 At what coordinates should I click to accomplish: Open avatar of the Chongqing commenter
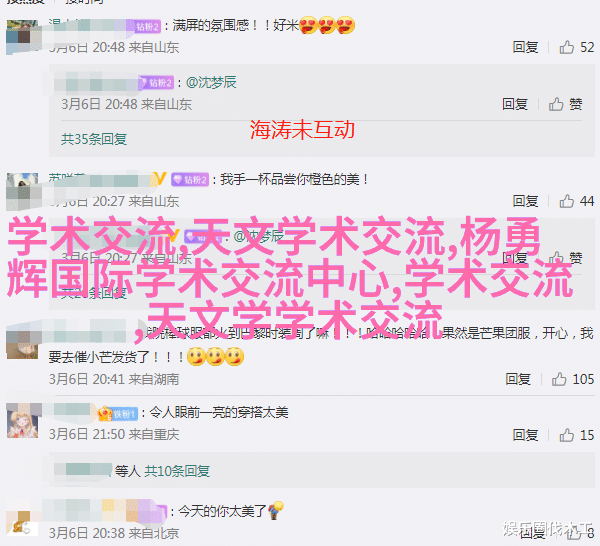coord(23,421)
